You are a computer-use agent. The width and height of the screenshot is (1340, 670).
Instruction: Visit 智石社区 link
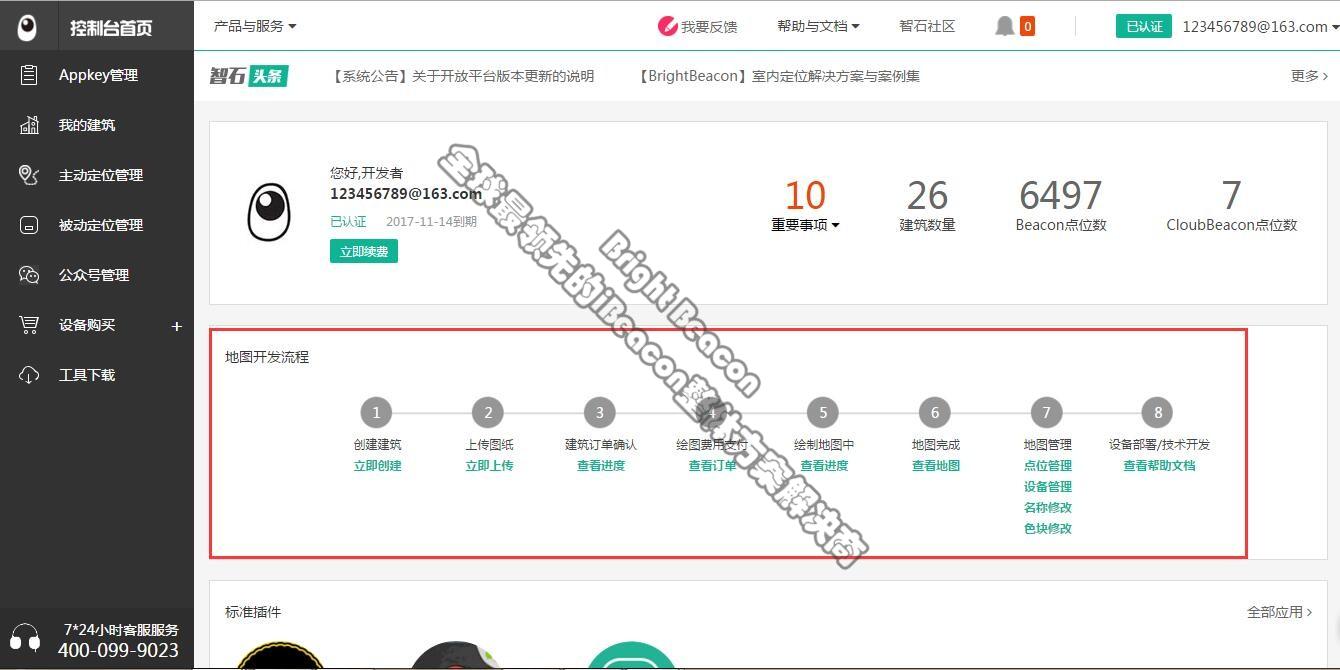click(x=927, y=26)
